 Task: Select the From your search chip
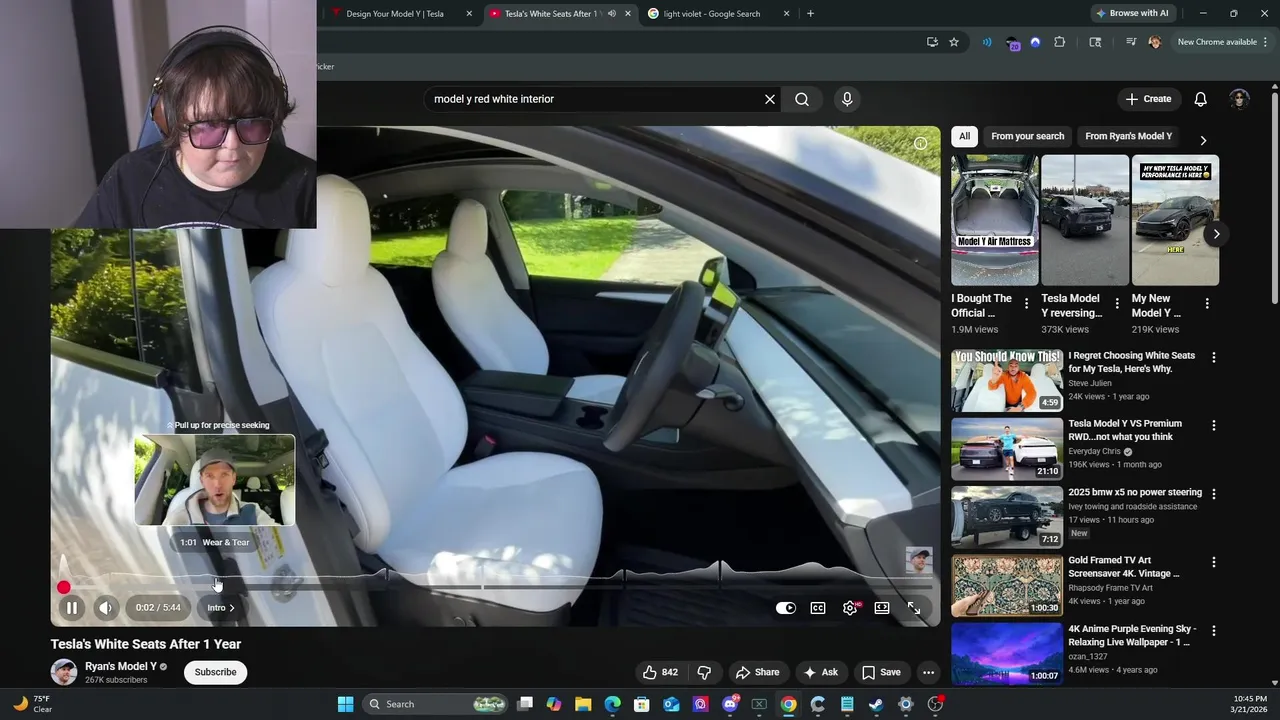click(x=1027, y=136)
